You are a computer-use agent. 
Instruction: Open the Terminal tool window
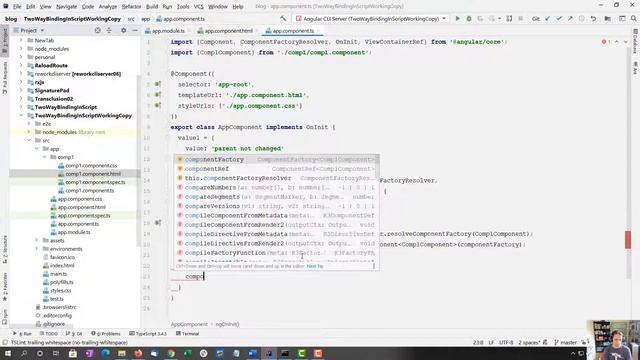coord(188,333)
